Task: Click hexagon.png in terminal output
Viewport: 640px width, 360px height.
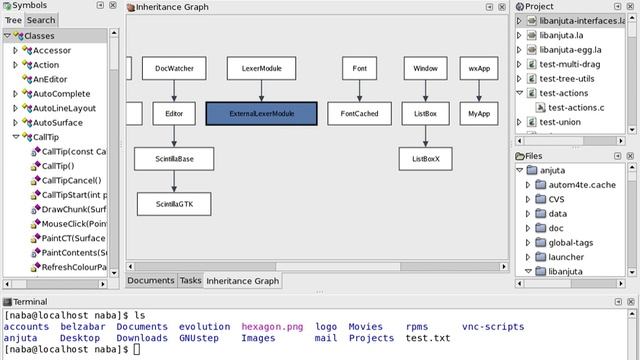Action: click(x=272, y=327)
